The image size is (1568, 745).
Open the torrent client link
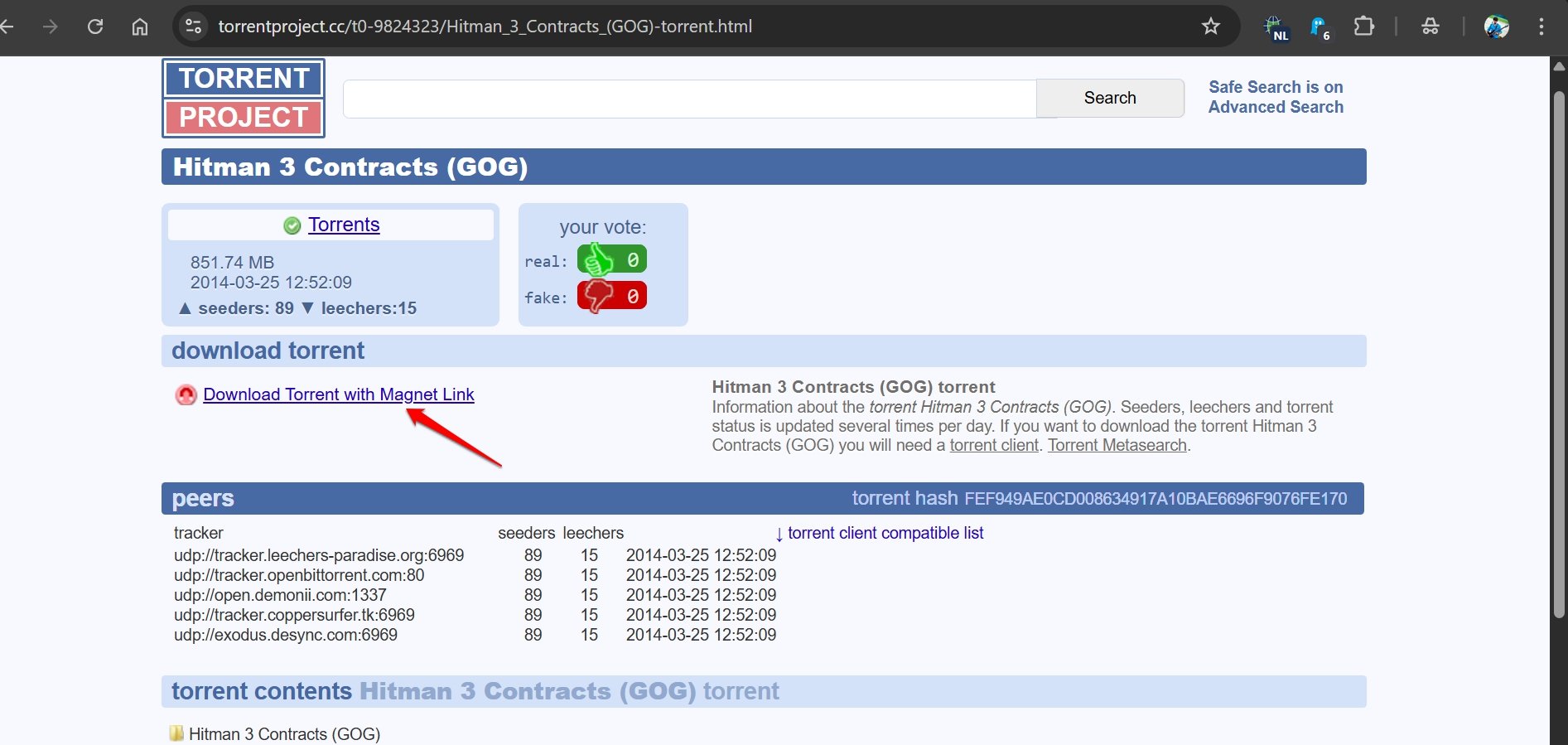pos(994,445)
